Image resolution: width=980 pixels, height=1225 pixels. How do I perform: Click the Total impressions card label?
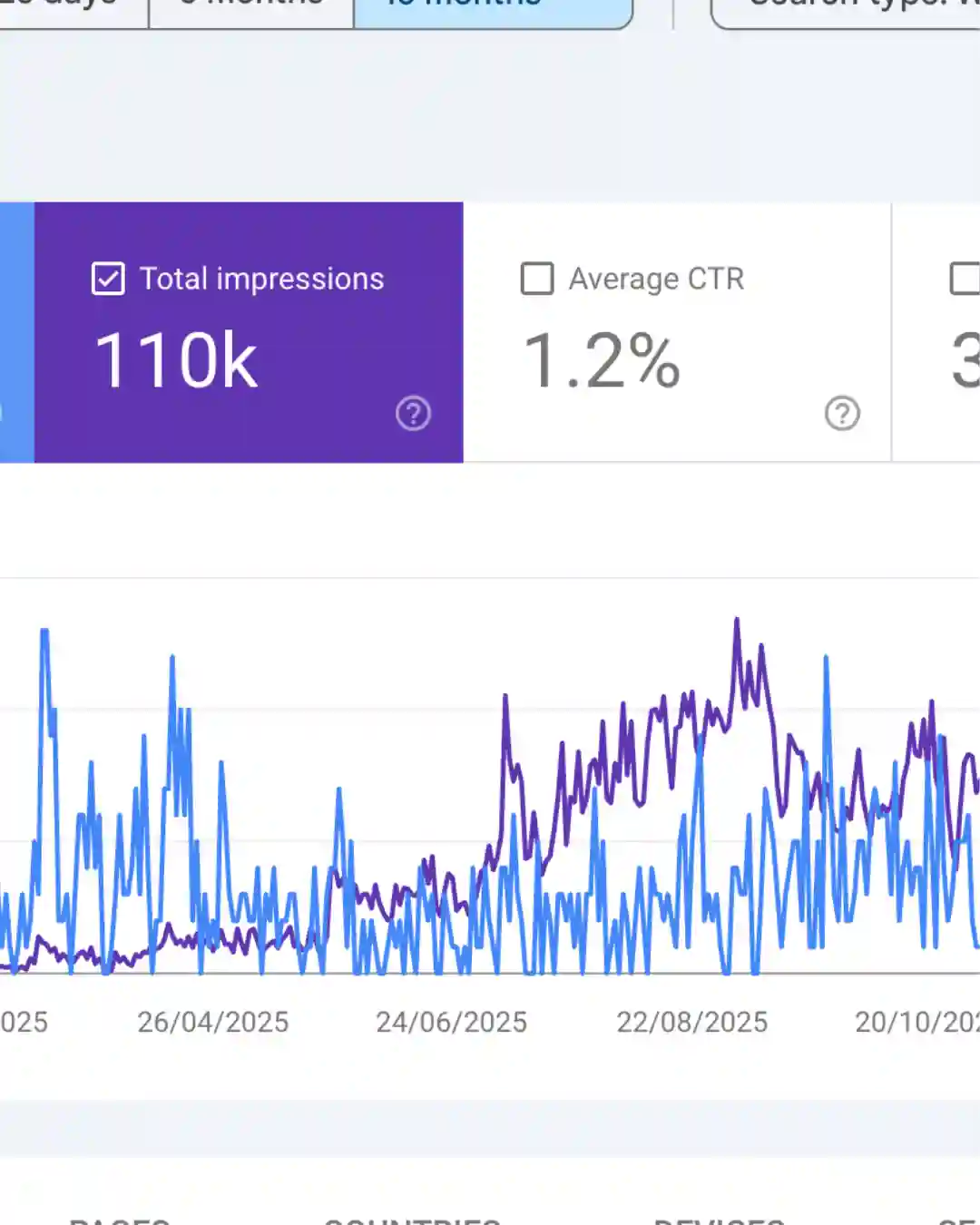(262, 279)
